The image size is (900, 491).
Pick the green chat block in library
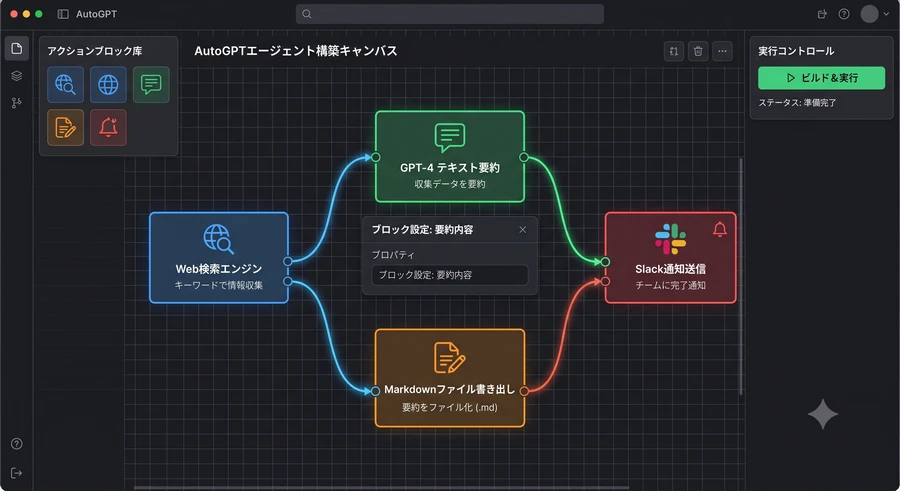coord(151,84)
